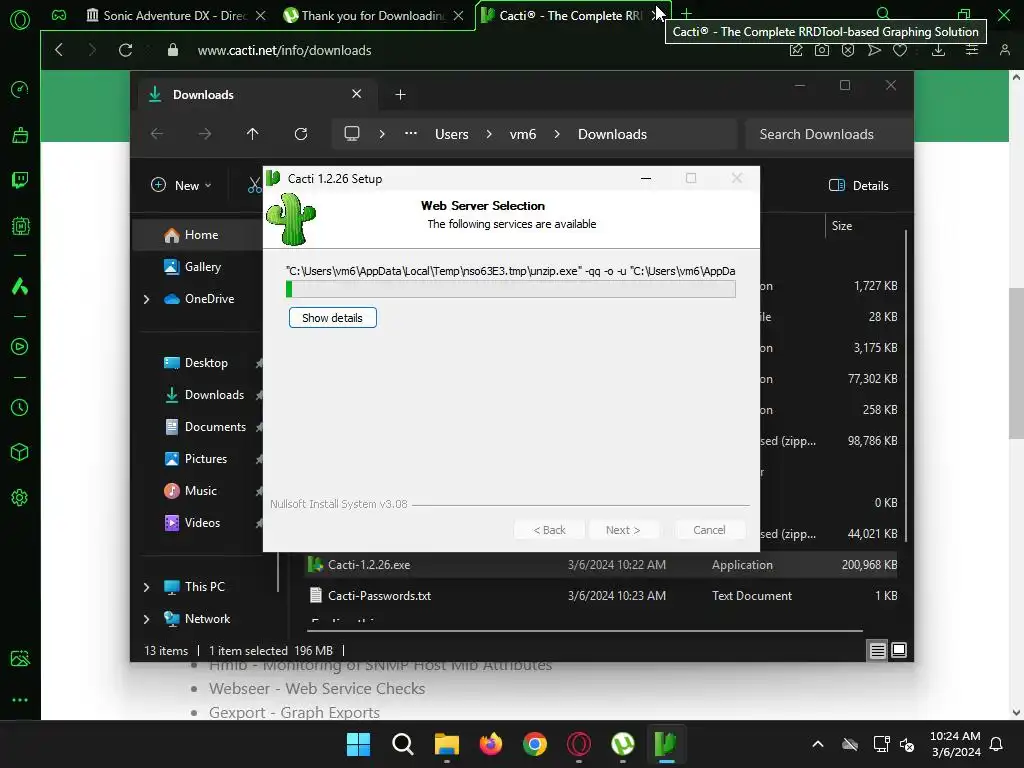
Task: Close the Sonic Adventure DX tab
Action: point(261,16)
